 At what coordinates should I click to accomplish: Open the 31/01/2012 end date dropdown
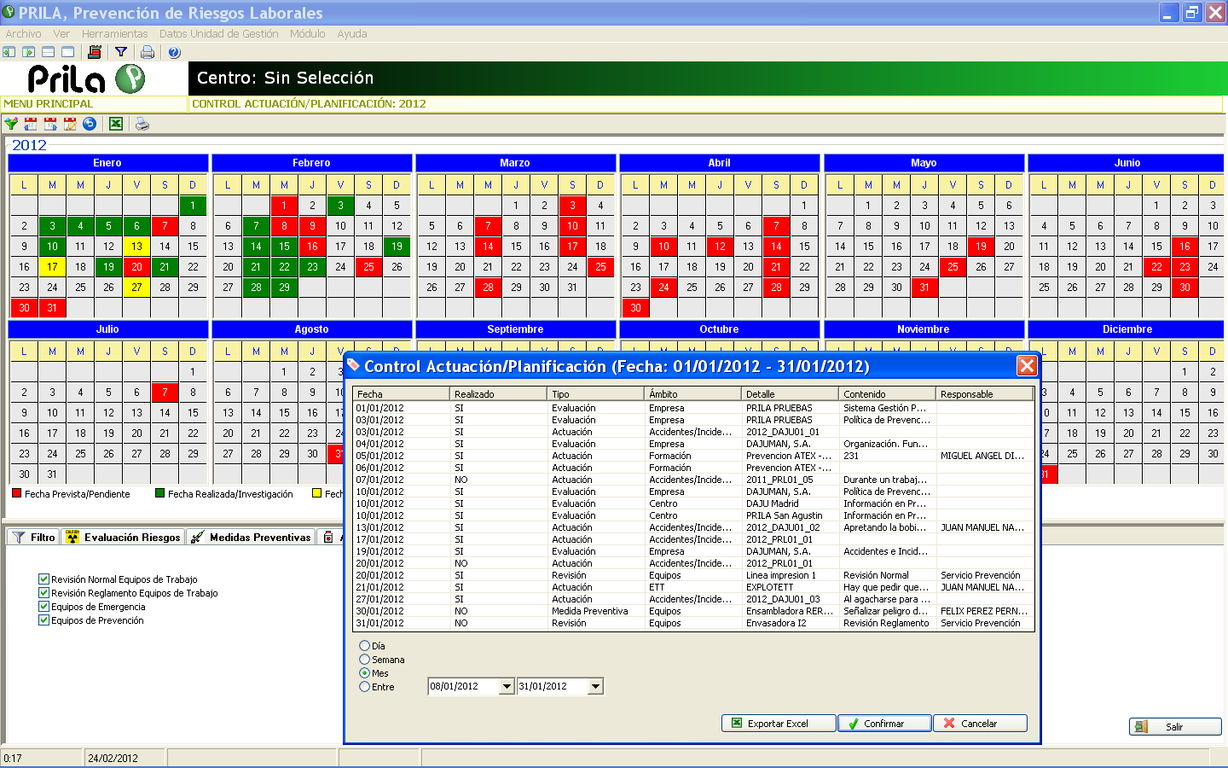(x=596, y=687)
